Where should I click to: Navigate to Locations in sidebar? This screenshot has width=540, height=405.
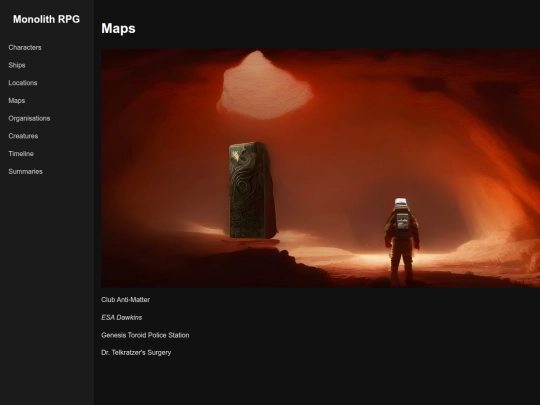23,83
